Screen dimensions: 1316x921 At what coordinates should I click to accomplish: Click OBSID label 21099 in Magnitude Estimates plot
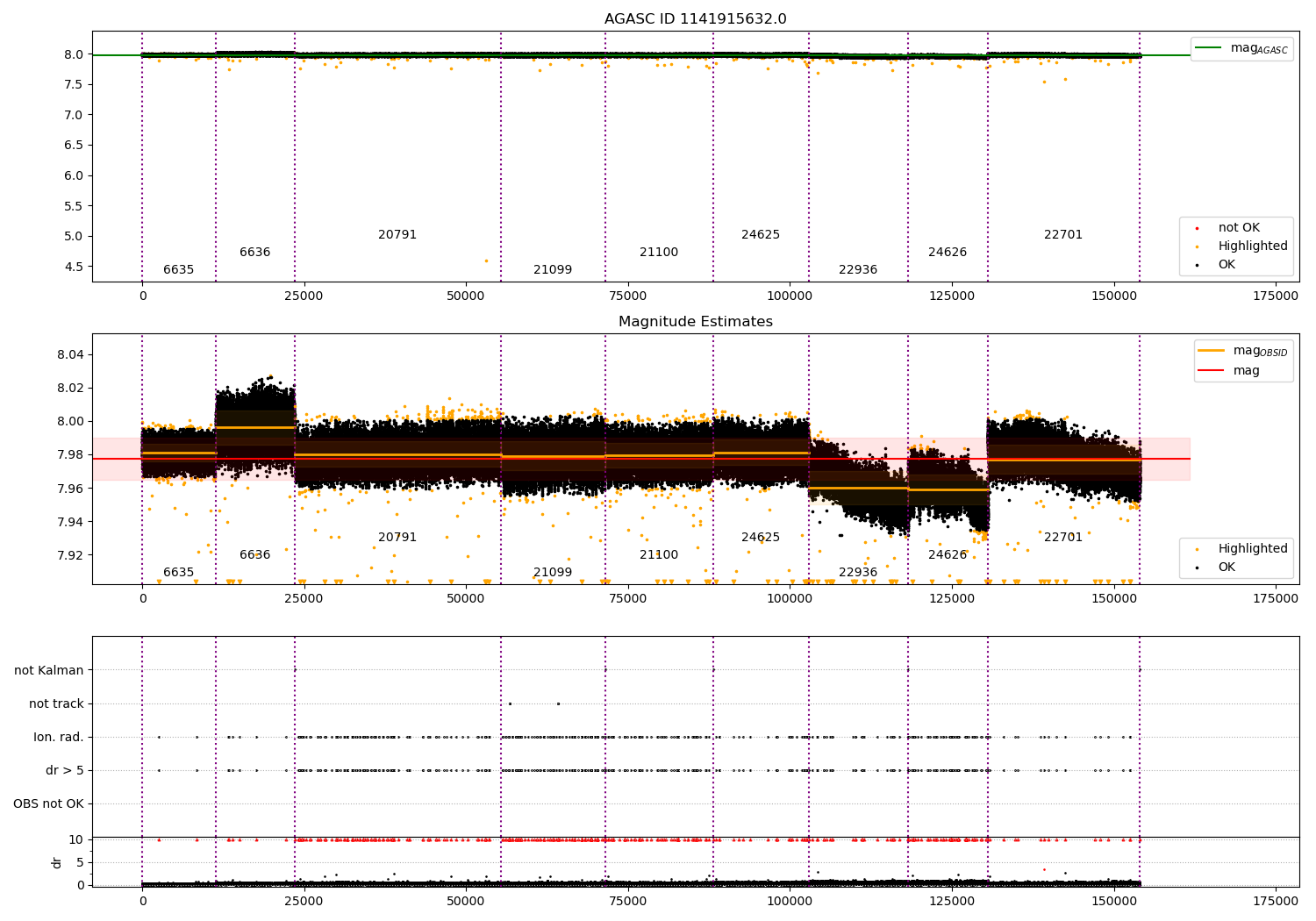(553, 573)
